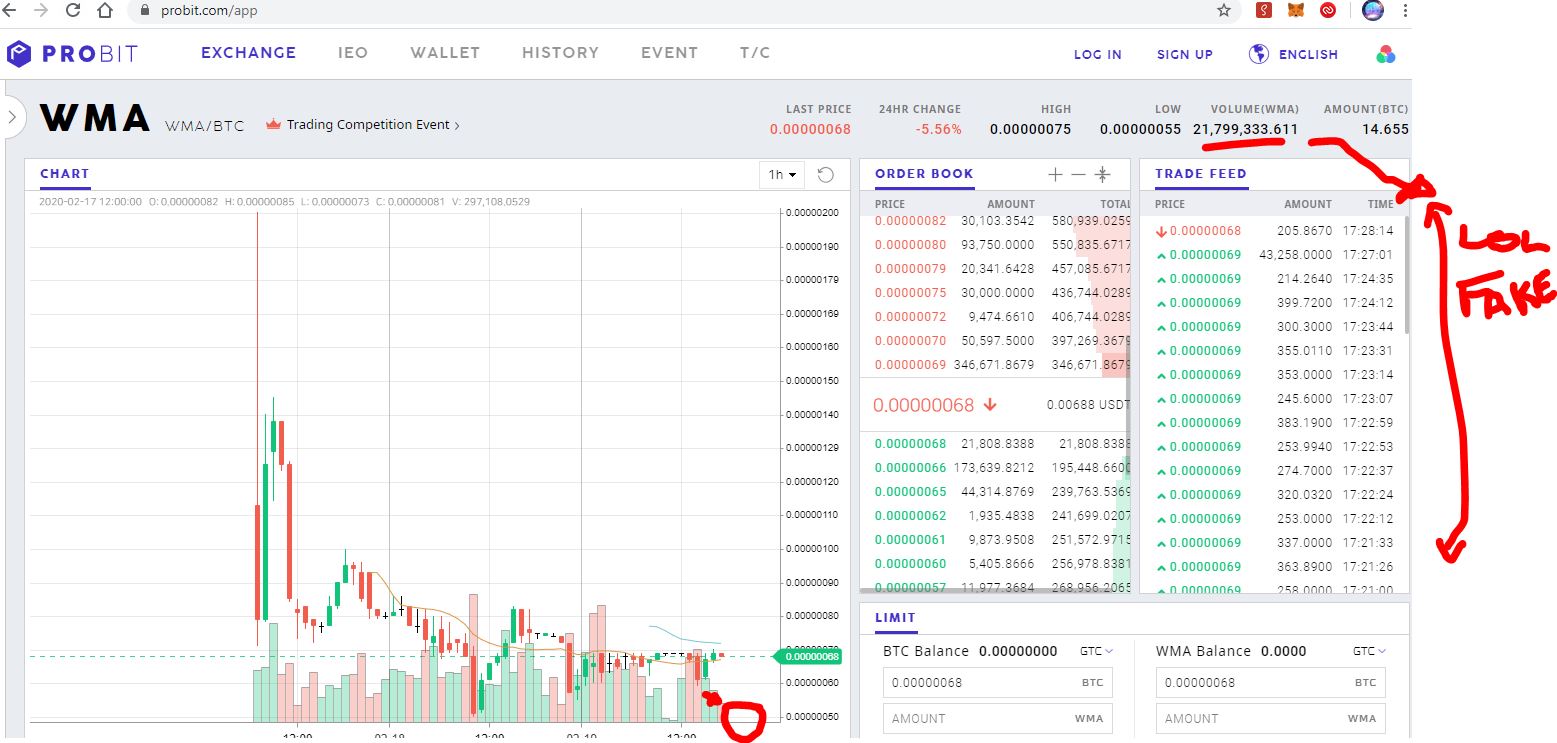Click the browser forward arrow
Viewport: 1557px width, 743px height.
[41, 11]
